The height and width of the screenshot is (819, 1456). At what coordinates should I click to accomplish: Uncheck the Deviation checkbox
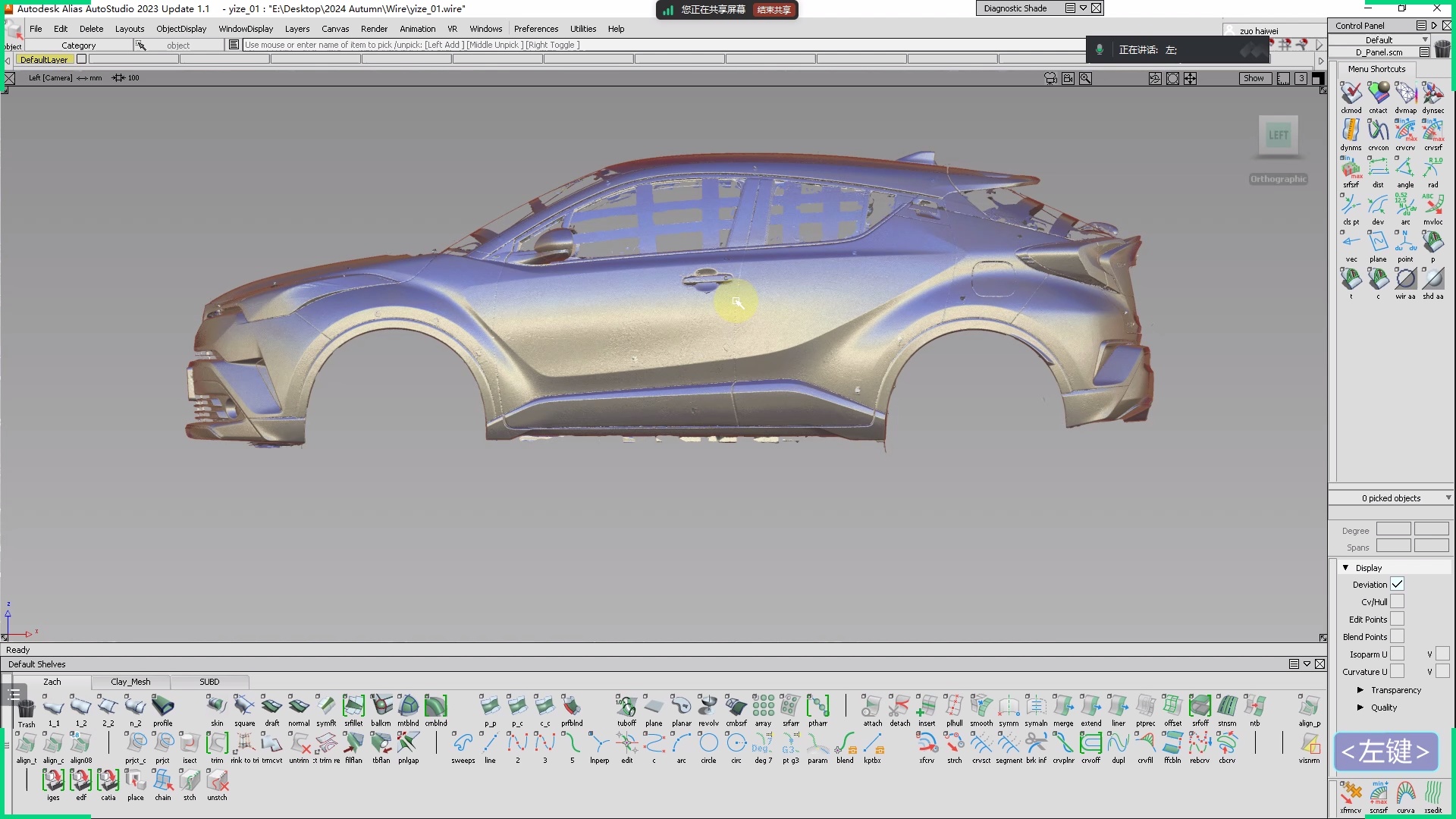coord(1397,584)
